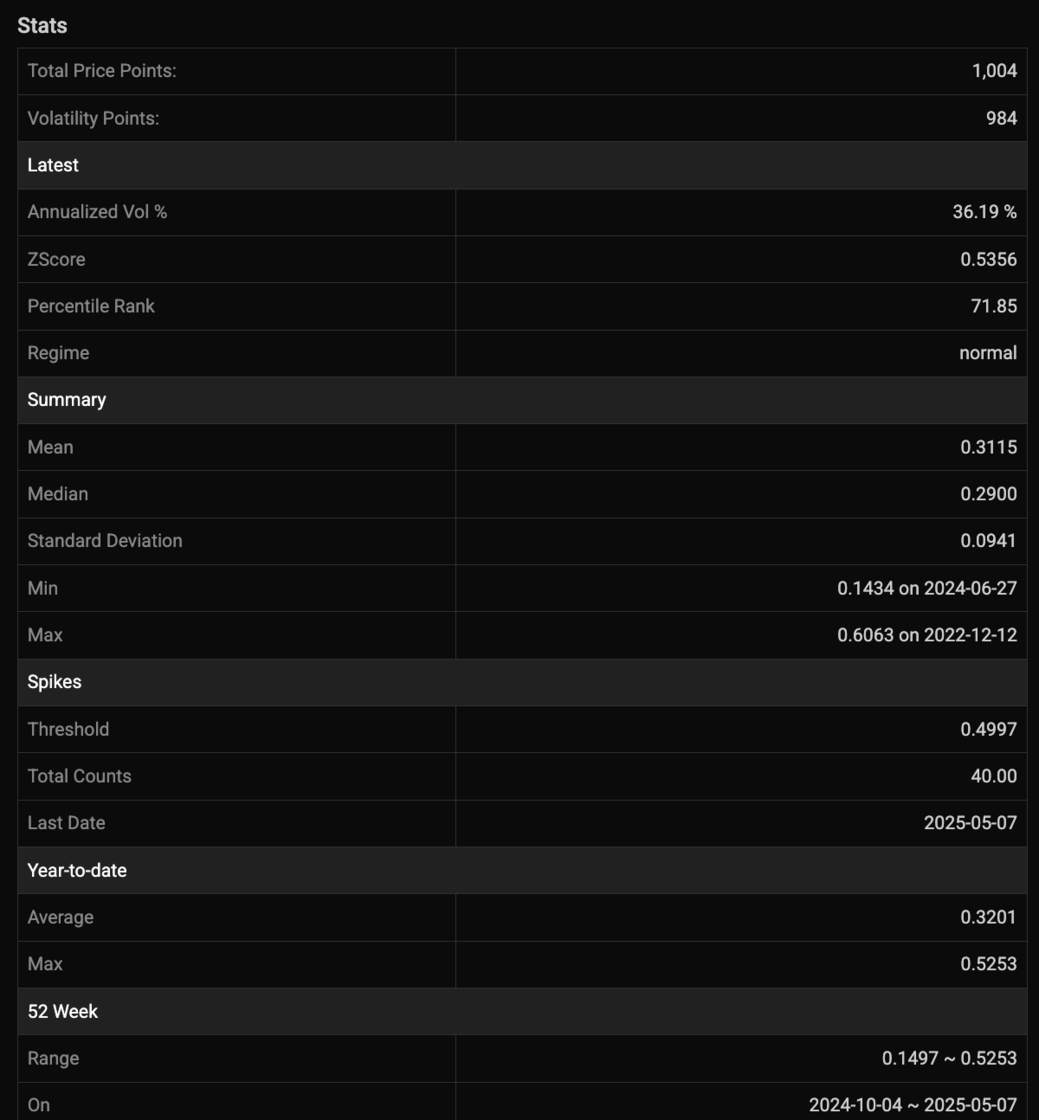
Task: Click the Min value dated 2024-06-27
Action: click(927, 588)
